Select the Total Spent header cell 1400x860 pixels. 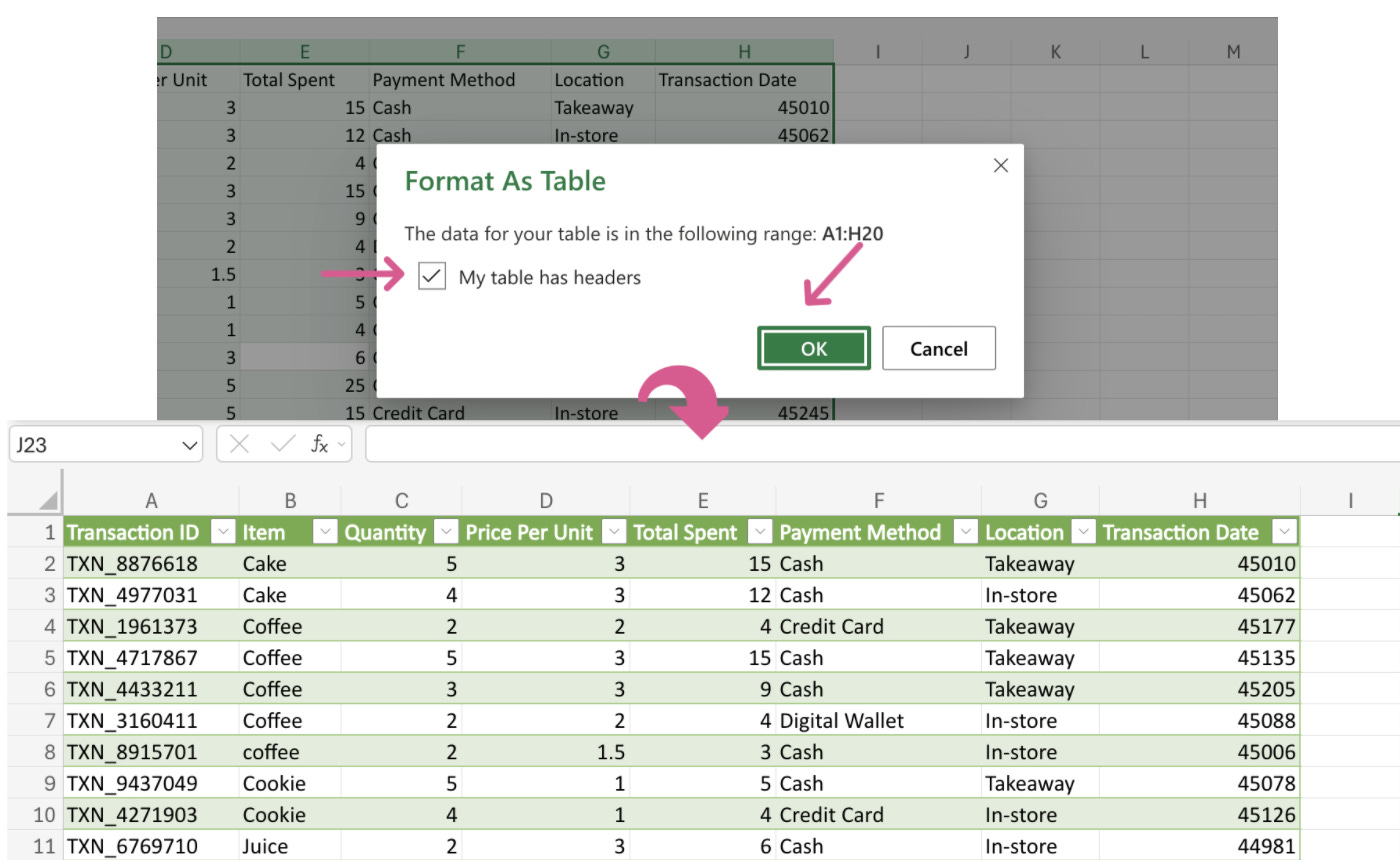pyautogui.click(x=685, y=532)
